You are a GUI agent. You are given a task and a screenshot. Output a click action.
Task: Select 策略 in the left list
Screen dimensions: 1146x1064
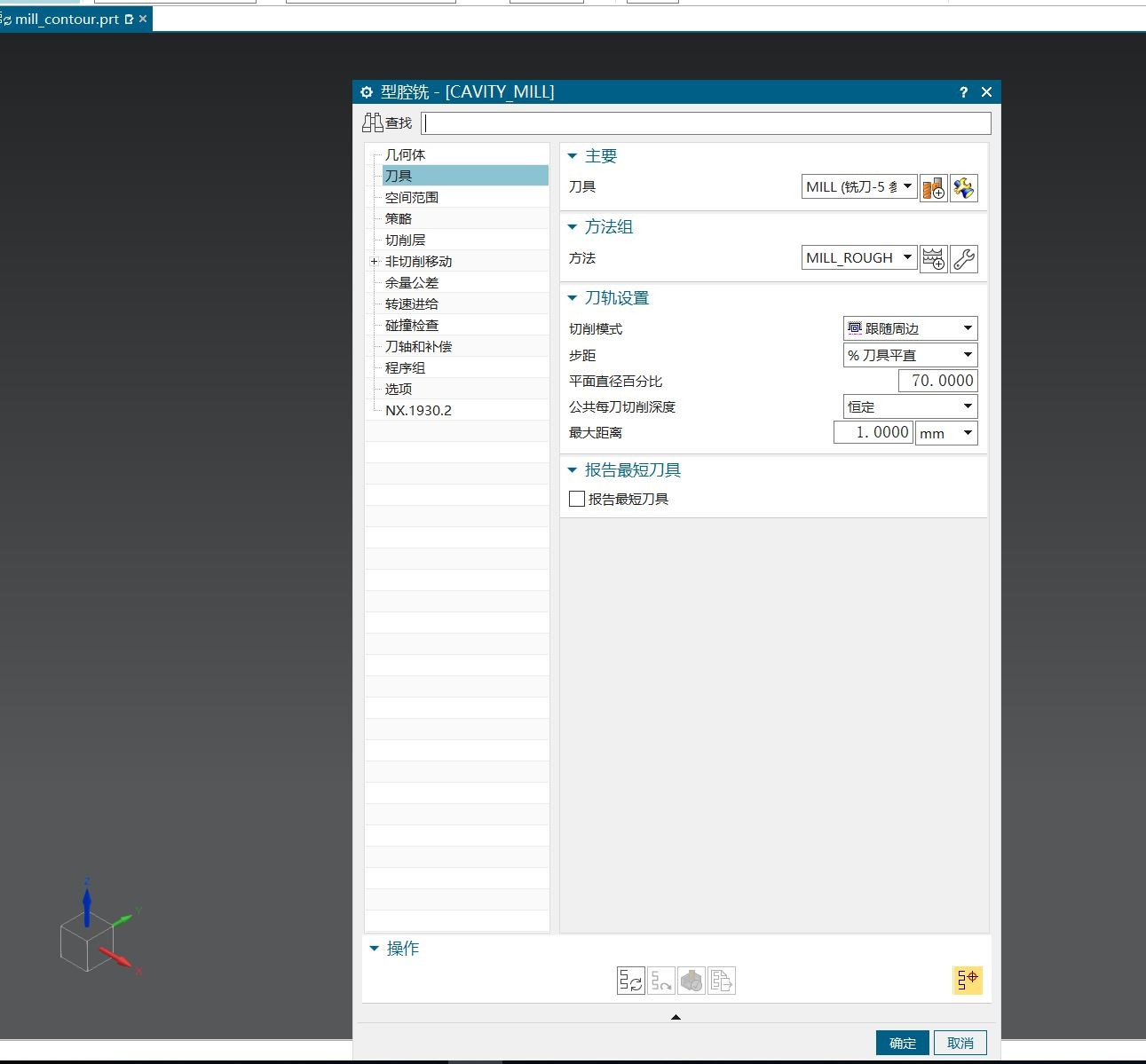coord(399,218)
